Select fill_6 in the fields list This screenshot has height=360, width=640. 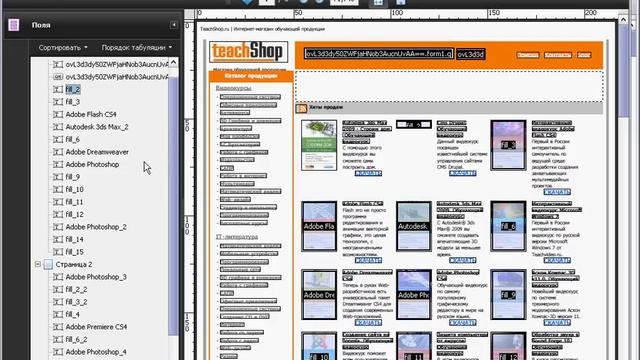(x=73, y=139)
